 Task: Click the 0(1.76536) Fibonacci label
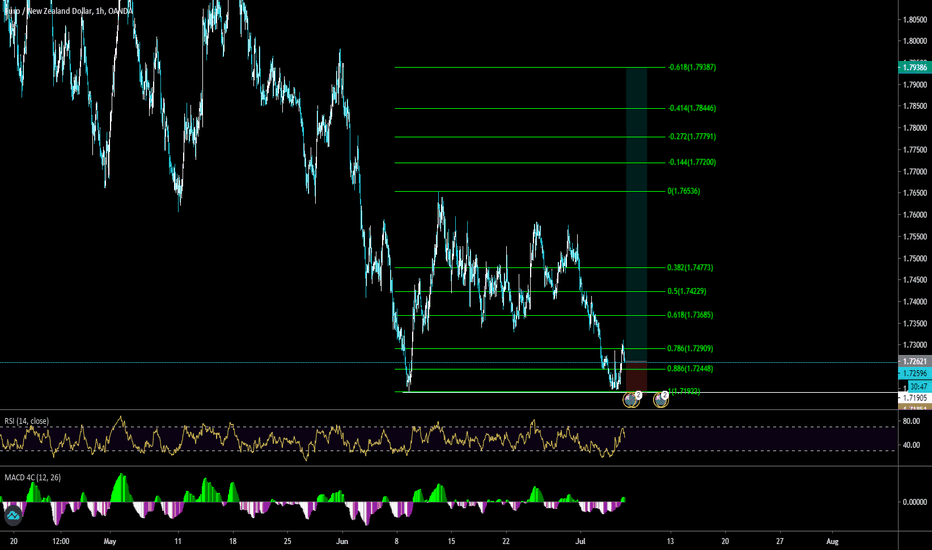coord(684,191)
